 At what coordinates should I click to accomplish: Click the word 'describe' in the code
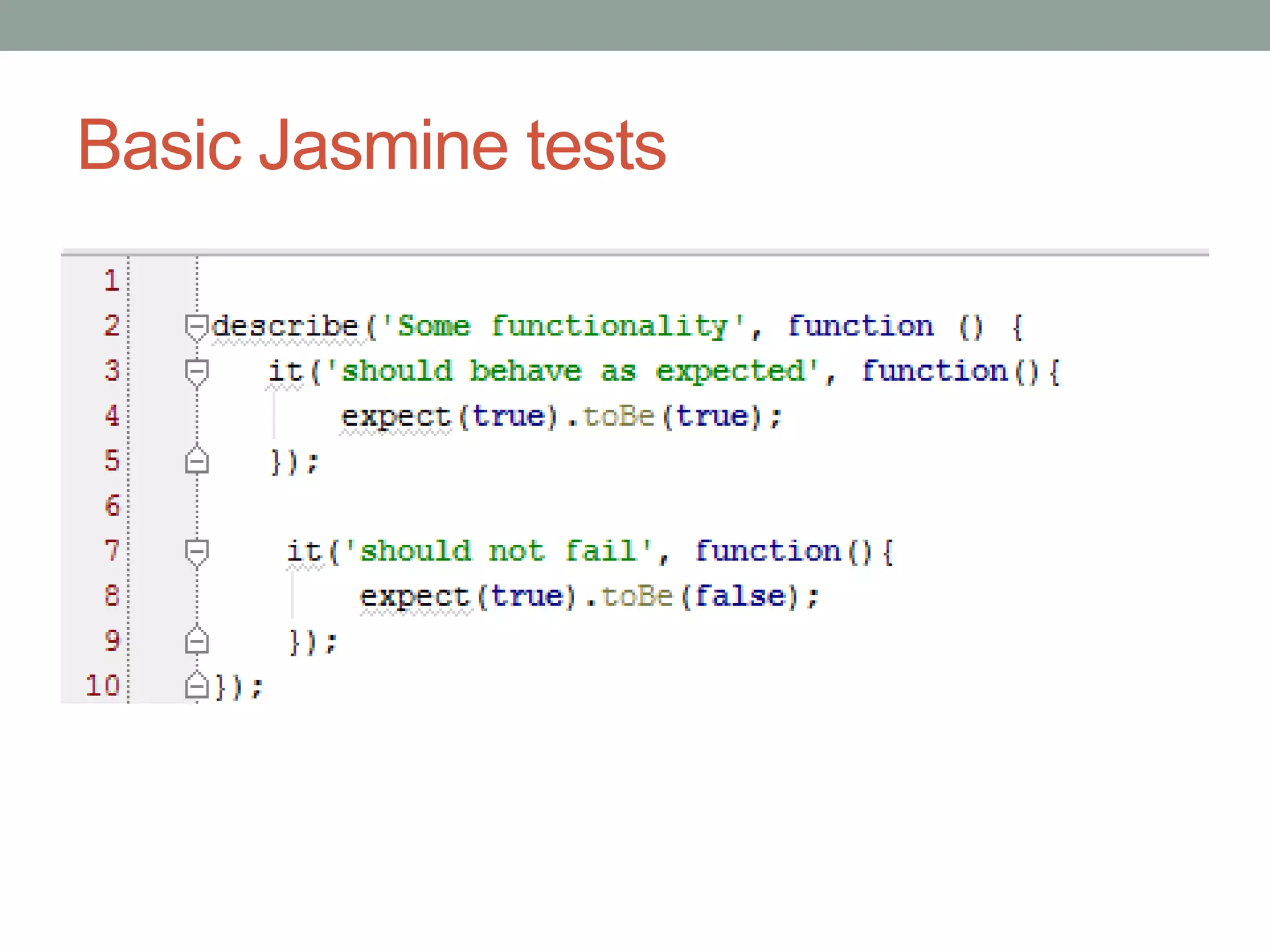[285, 326]
